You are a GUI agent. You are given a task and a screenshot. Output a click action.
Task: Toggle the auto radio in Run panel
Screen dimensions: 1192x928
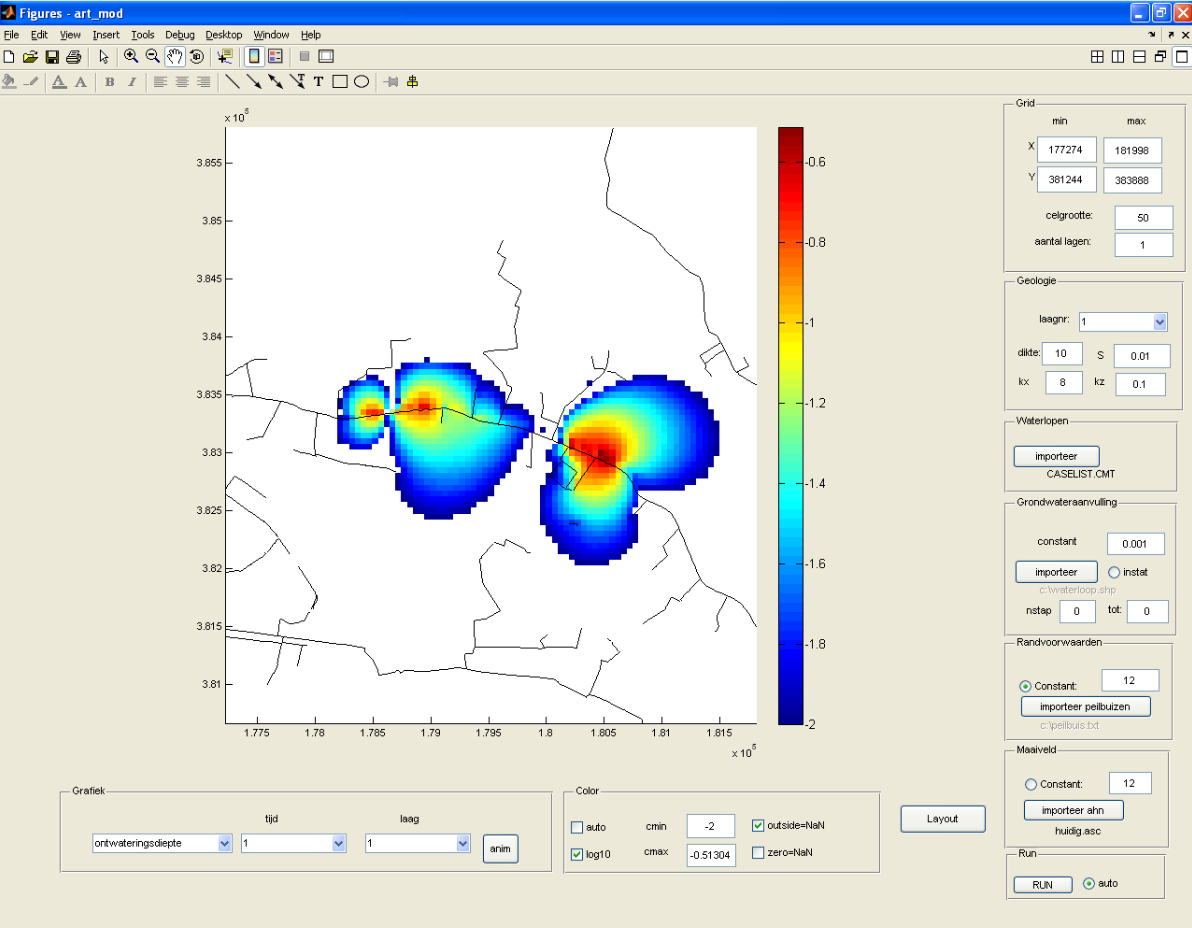coord(1089,883)
